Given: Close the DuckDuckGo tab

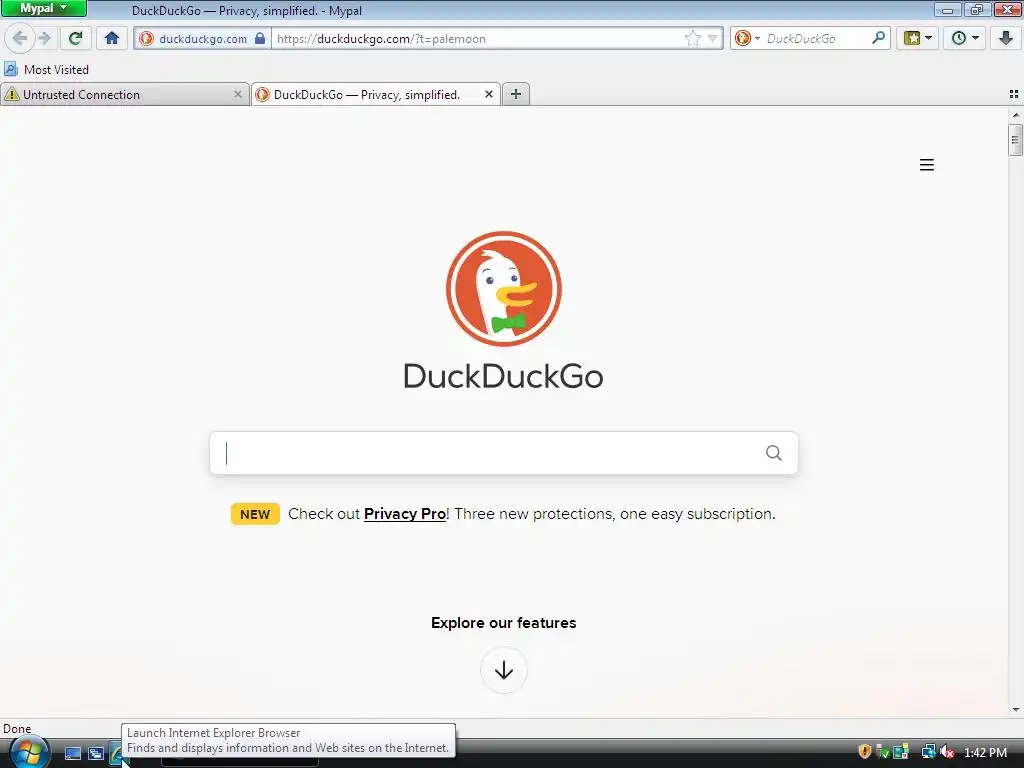Looking at the screenshot, I should click(x=488, y=95).
